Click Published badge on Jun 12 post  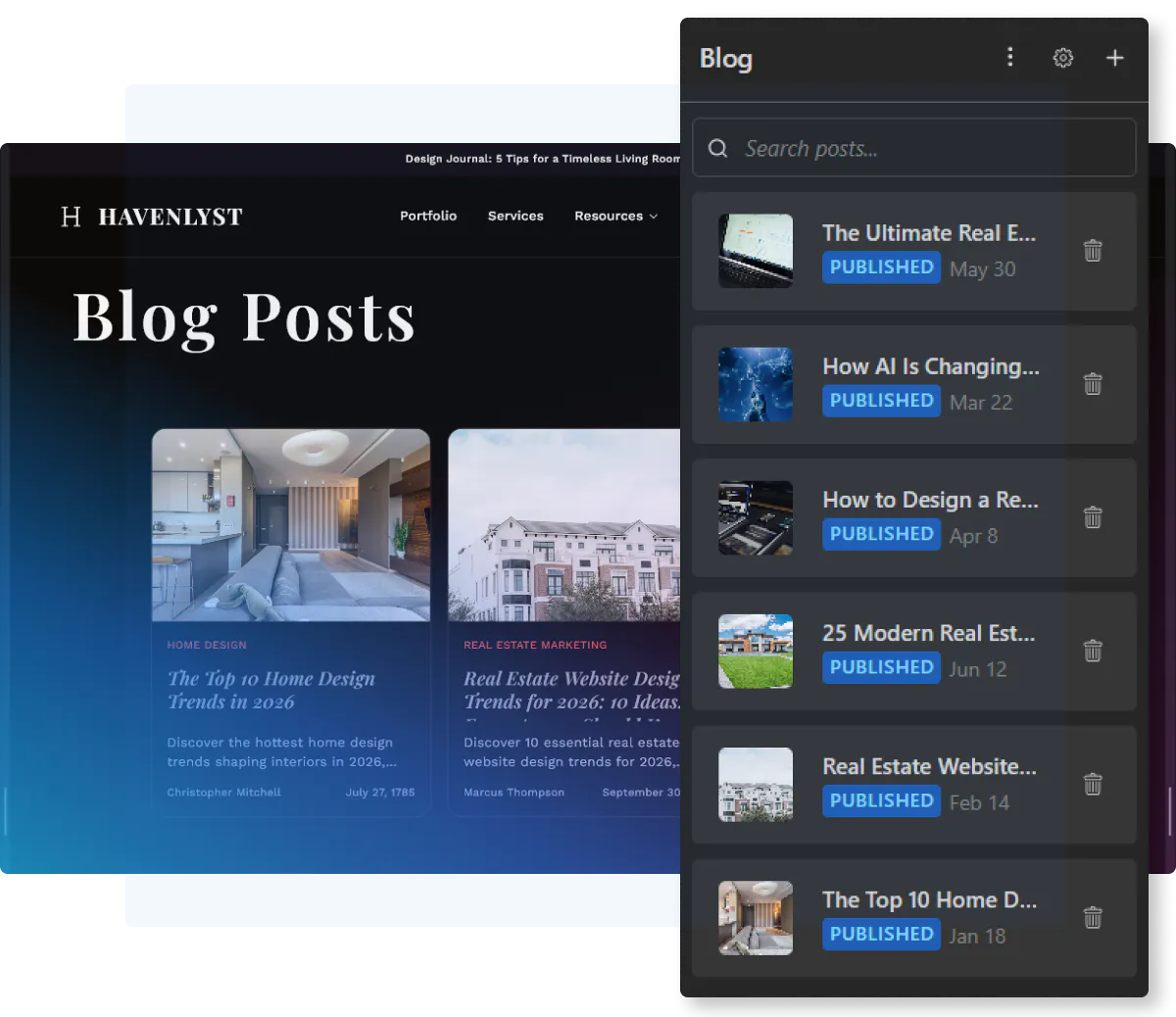click(881, 667)
